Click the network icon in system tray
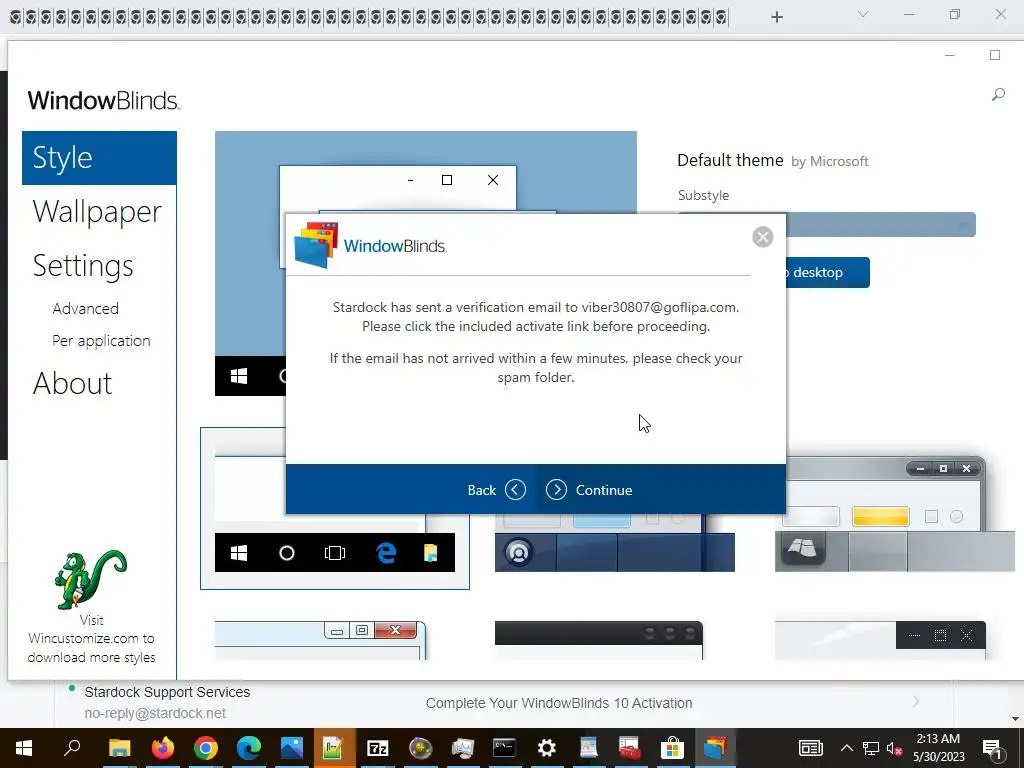Image resolution: width=1024 pixels, height=768 pixels. (x=871, y=748)
